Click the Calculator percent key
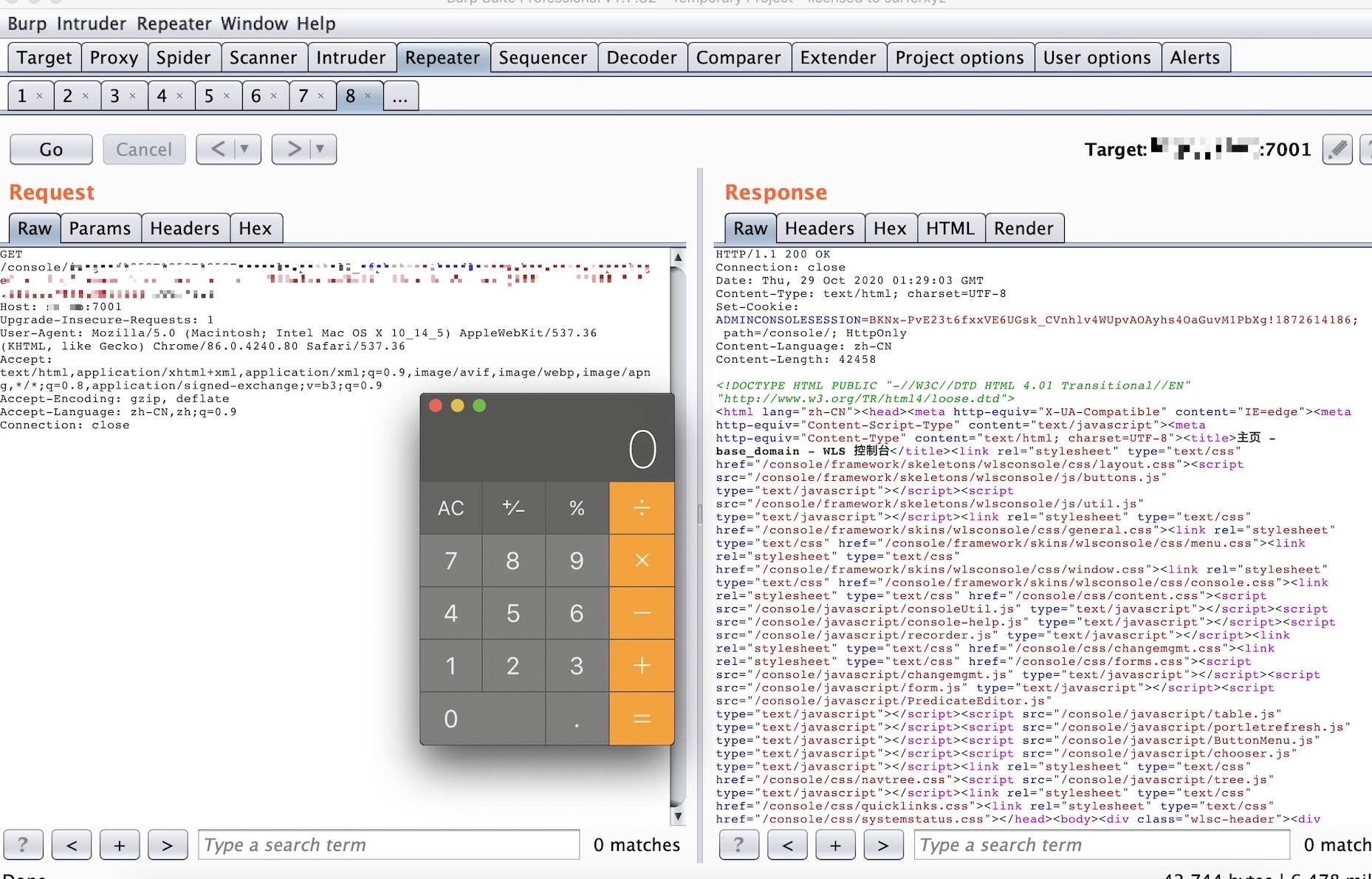 tap(577, 508)
